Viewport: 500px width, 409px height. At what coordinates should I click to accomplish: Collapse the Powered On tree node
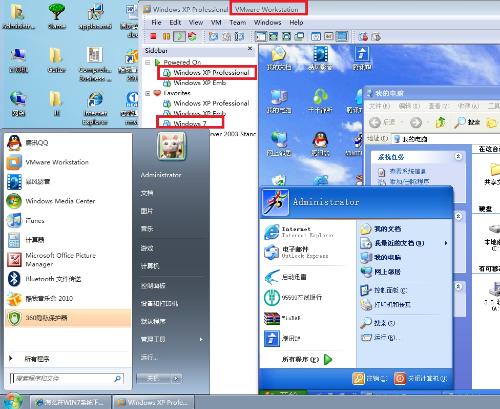click(148, 62)
